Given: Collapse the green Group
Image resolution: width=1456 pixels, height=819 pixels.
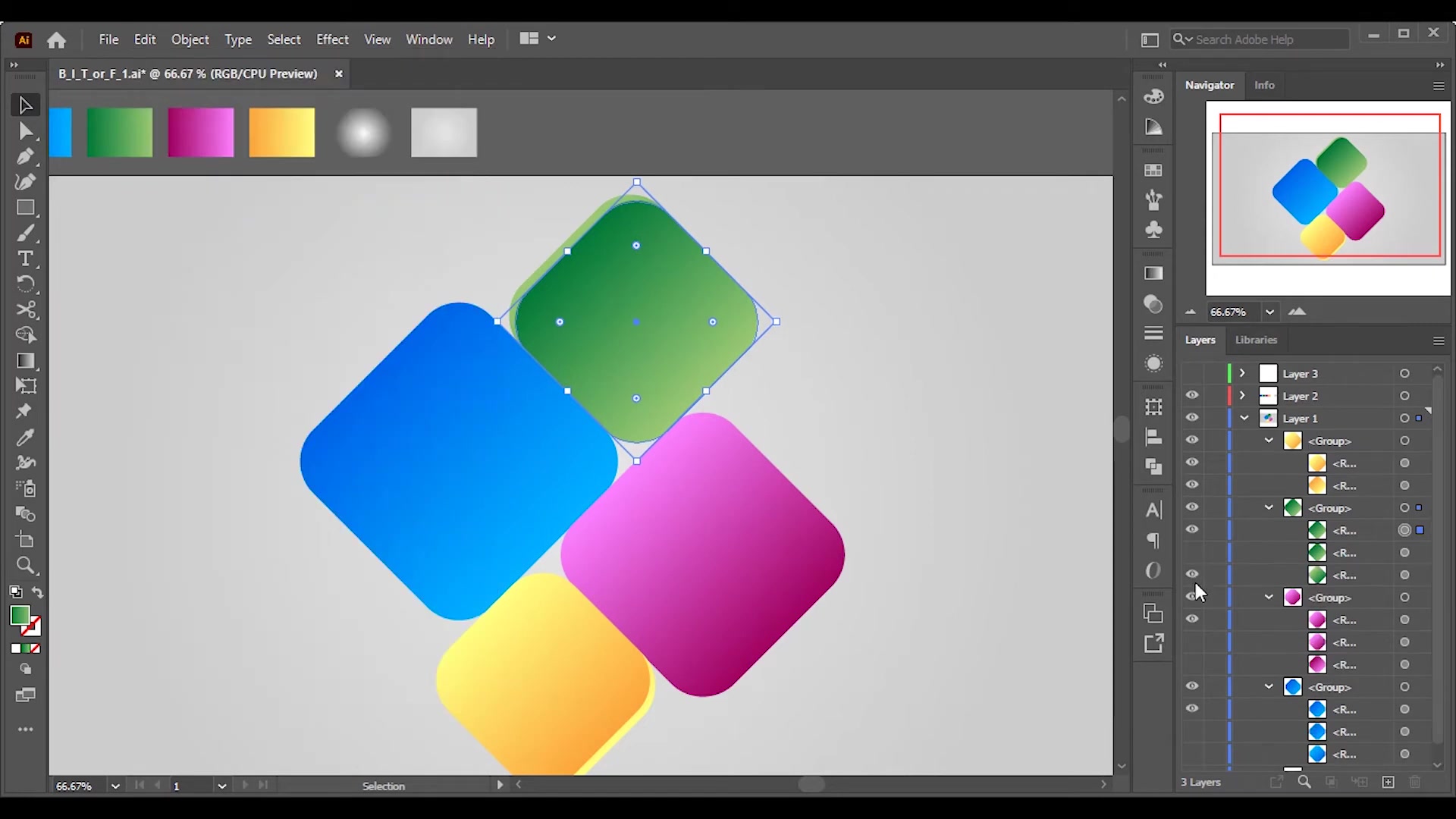Looking at the screenshot, I should 1269,507.
